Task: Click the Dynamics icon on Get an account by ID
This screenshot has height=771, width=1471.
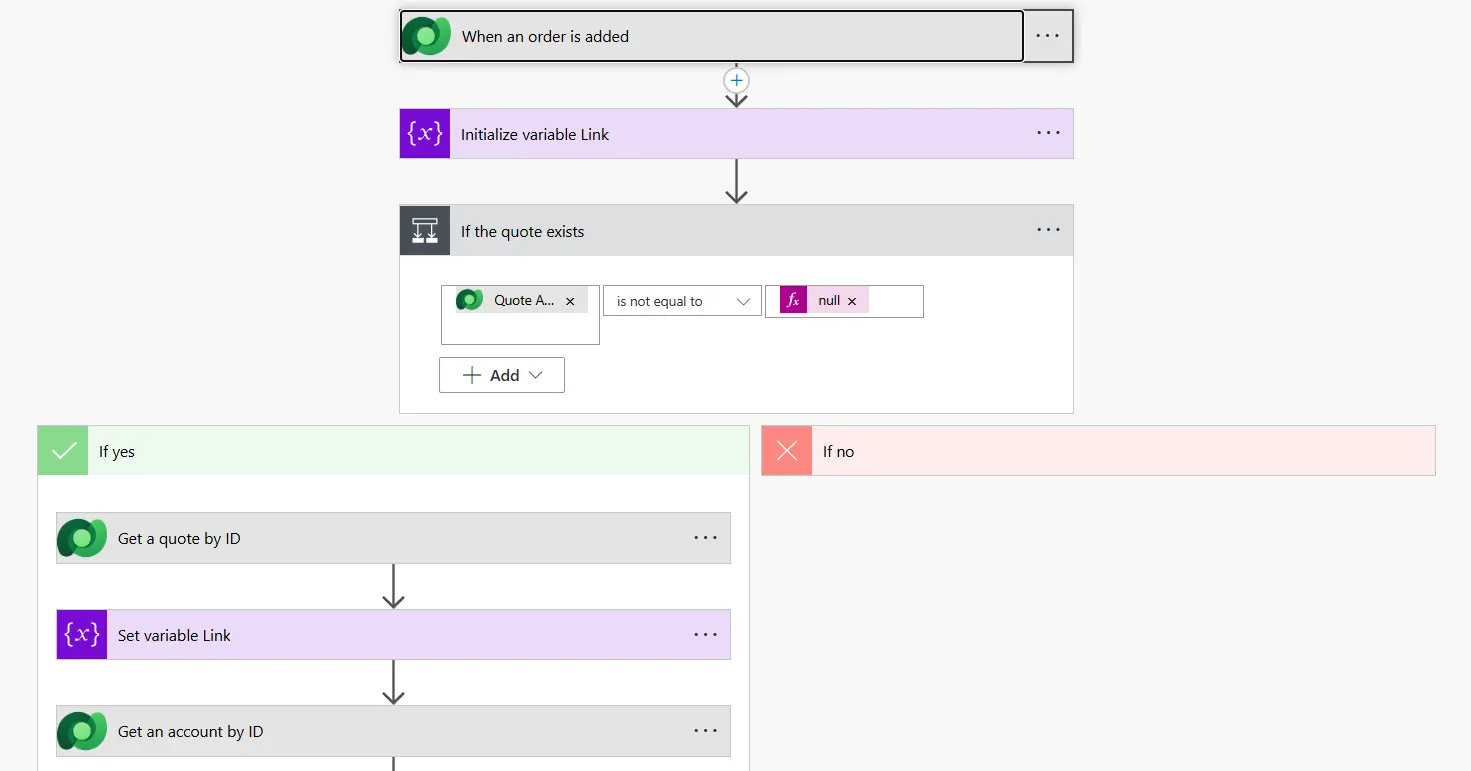Action: [82, 732]
